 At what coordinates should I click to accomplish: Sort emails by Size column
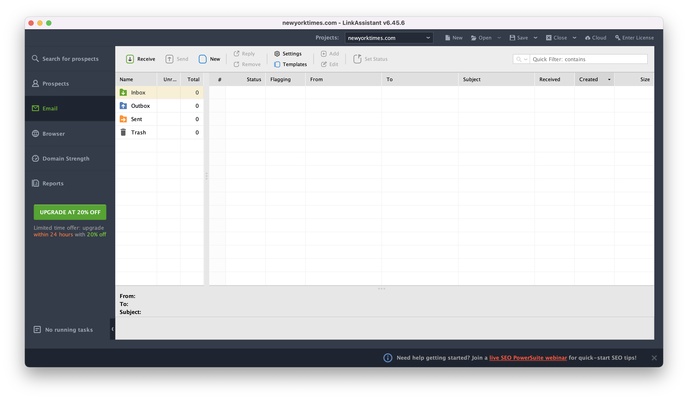[x=634, y=79]
